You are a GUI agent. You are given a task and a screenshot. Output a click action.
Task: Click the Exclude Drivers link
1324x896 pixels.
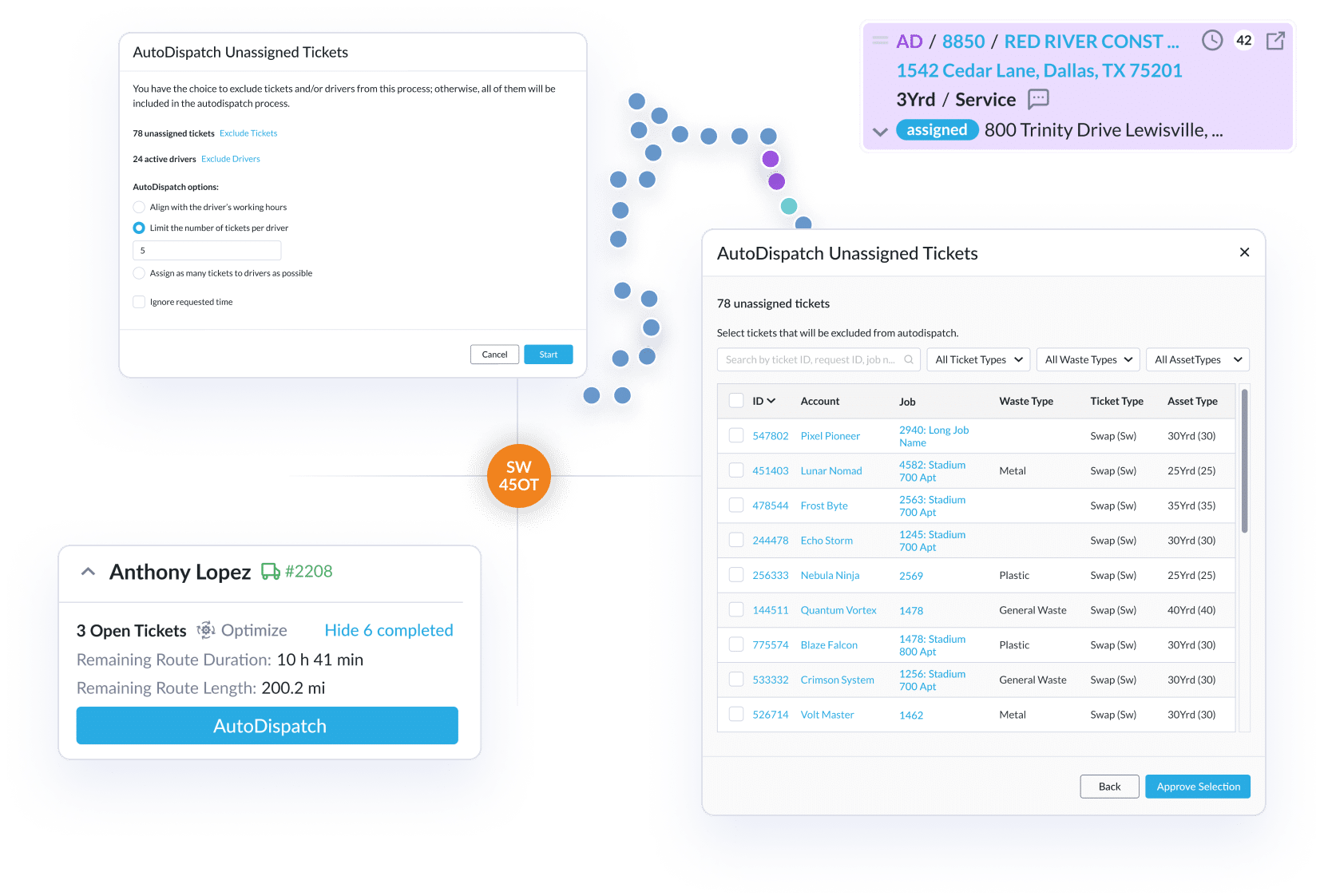[x=231, y=159]
